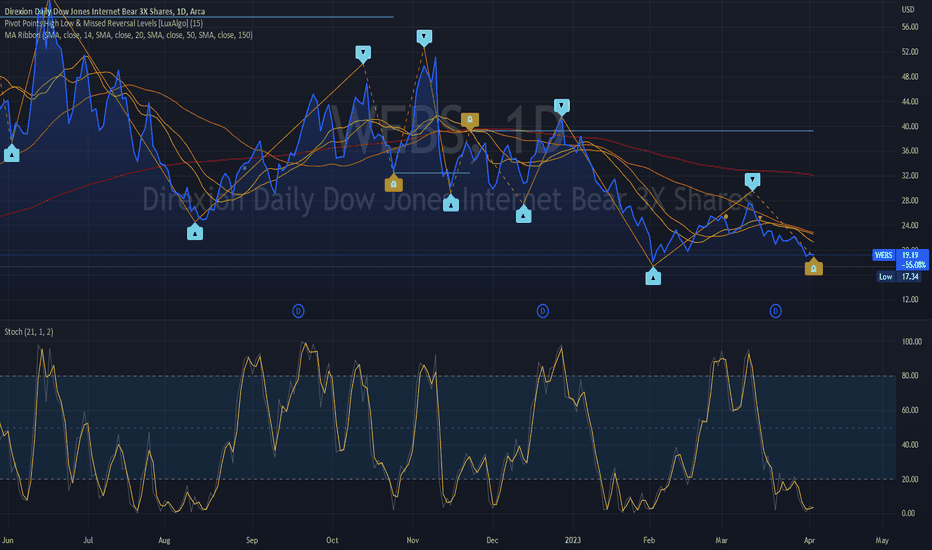932x550 pixels.
Task: Click the 56.00 price scale value
Action: (909, 27)
